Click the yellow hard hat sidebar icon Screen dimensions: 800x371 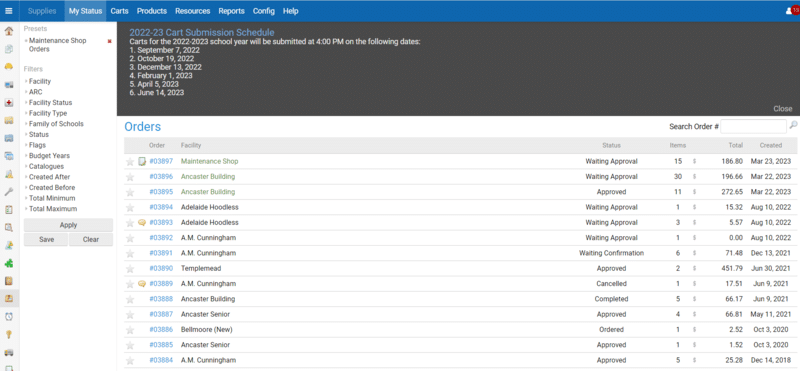tap(9, 67)
